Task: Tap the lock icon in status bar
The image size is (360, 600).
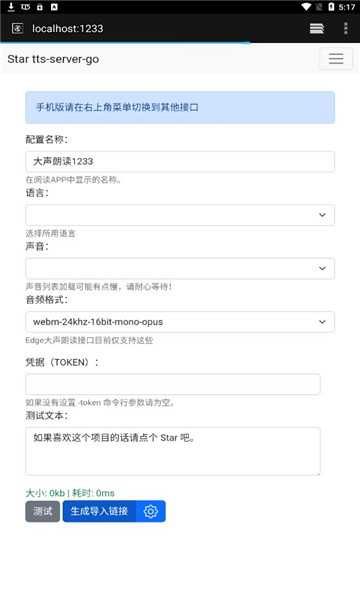Action: [39, 7]
